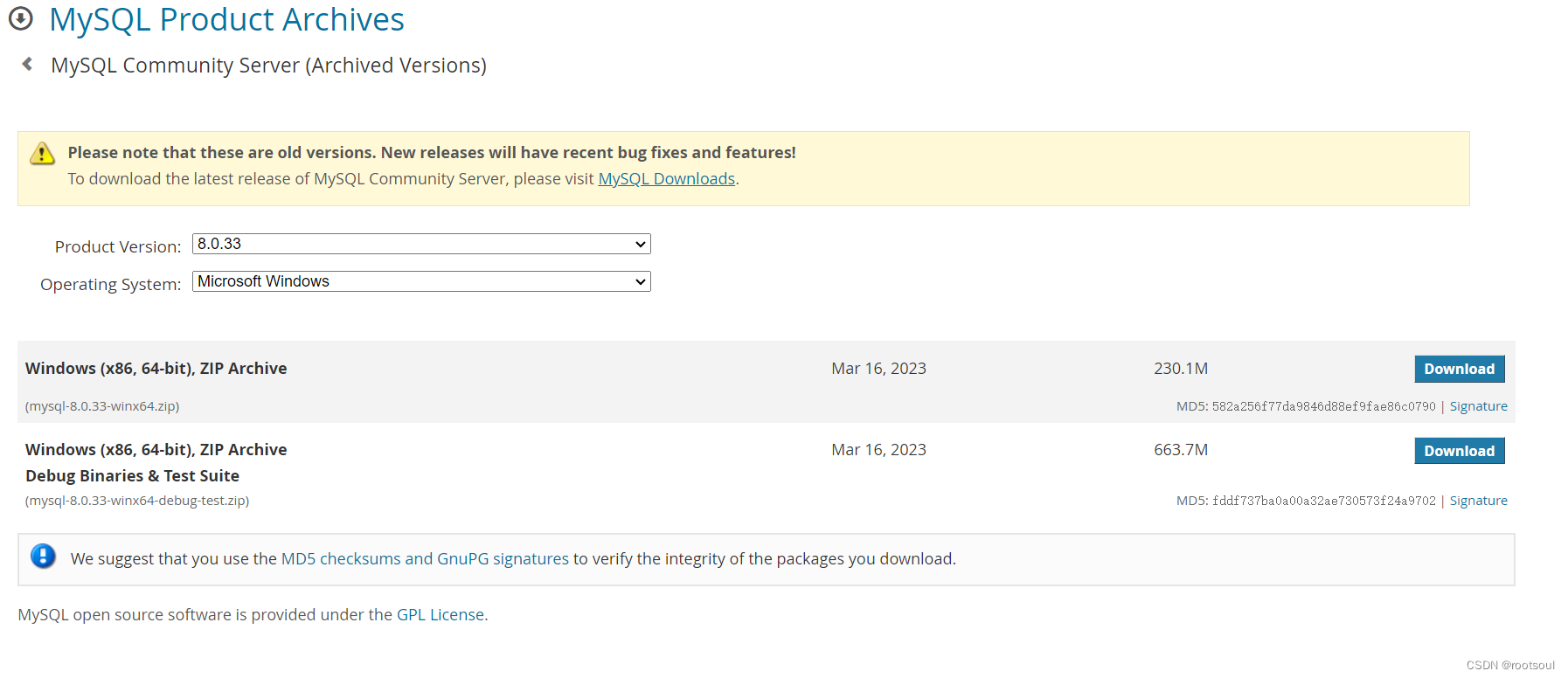Visit the GPL License link
The image size is (1568, 678).
coord(440,615)
